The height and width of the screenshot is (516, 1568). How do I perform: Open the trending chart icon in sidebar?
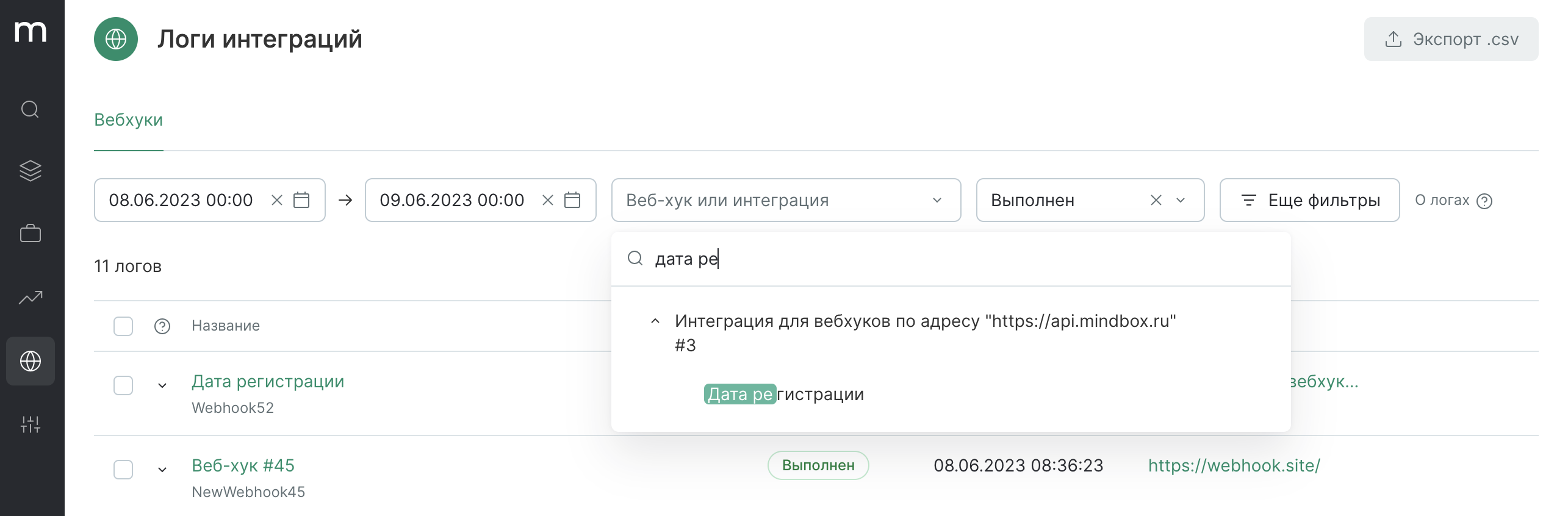point(31,298)
